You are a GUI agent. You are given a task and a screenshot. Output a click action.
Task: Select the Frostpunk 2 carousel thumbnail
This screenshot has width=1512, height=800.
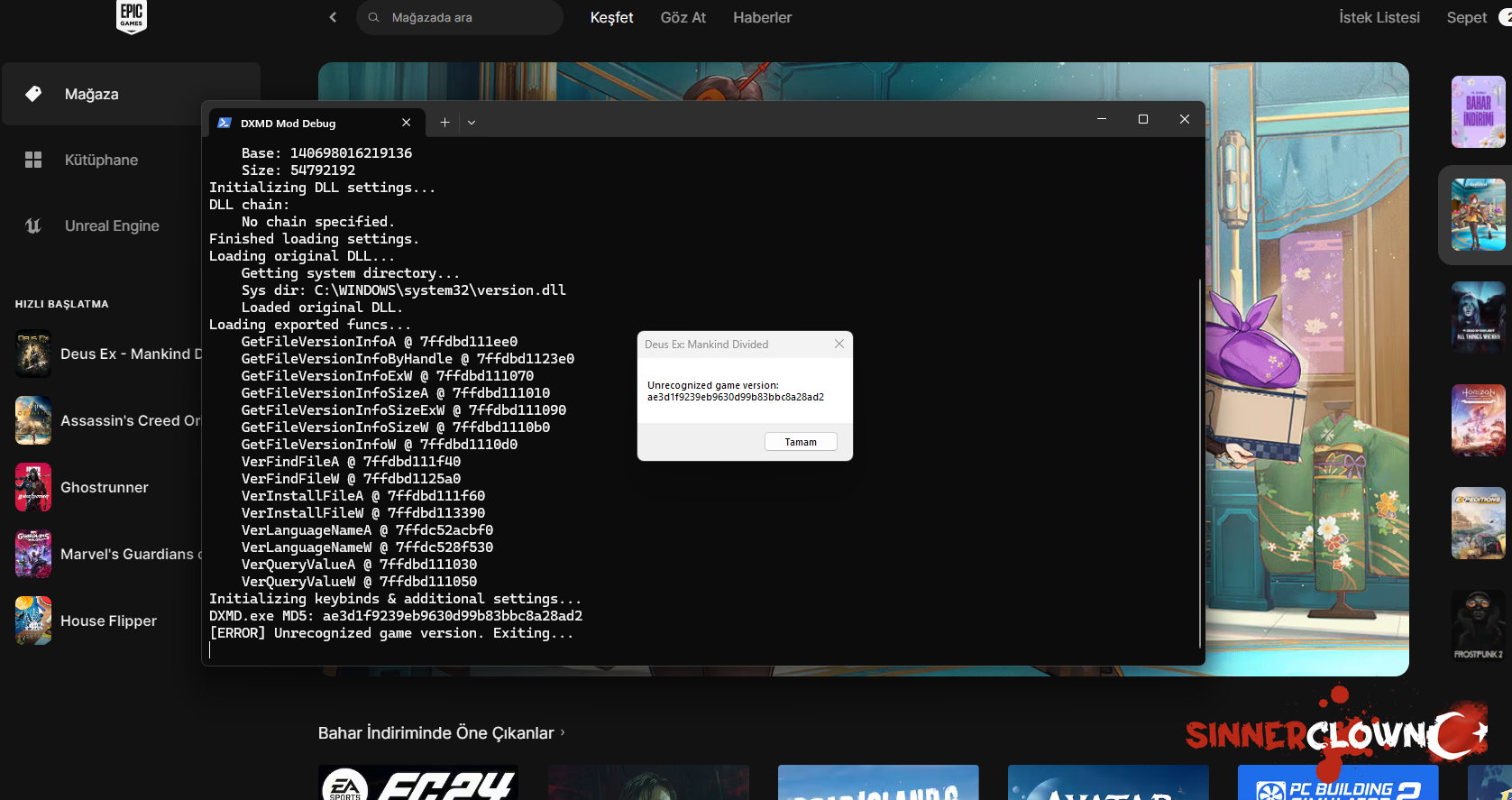click(x=1479, y=626)
